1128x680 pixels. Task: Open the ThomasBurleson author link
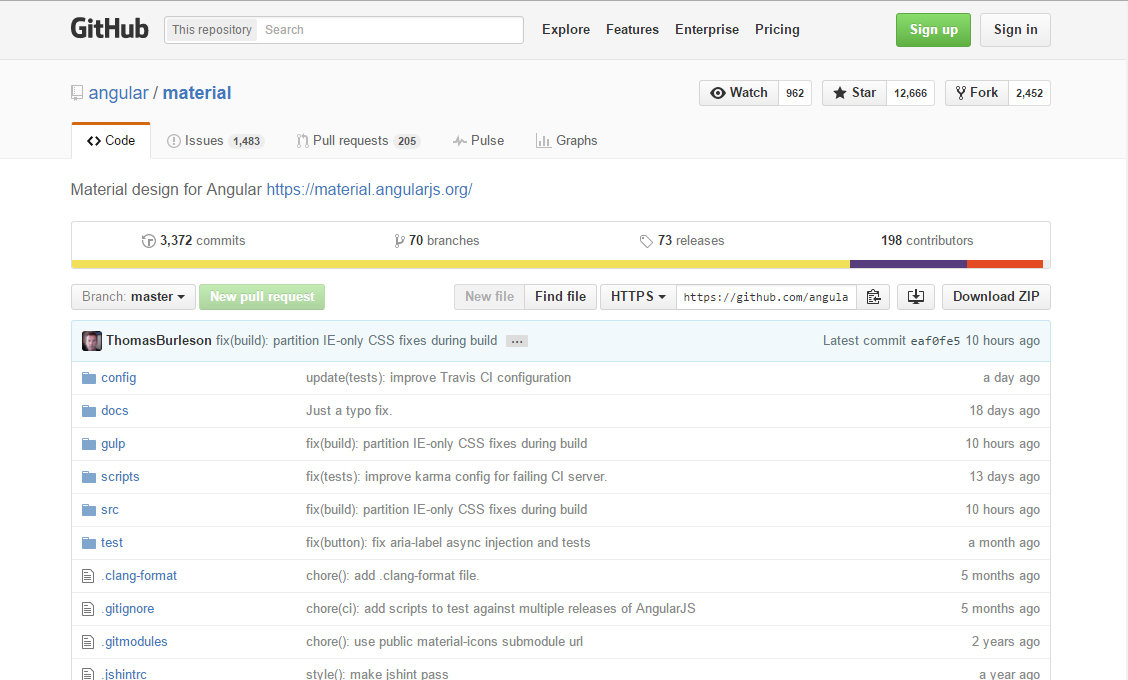pos(159,340)
